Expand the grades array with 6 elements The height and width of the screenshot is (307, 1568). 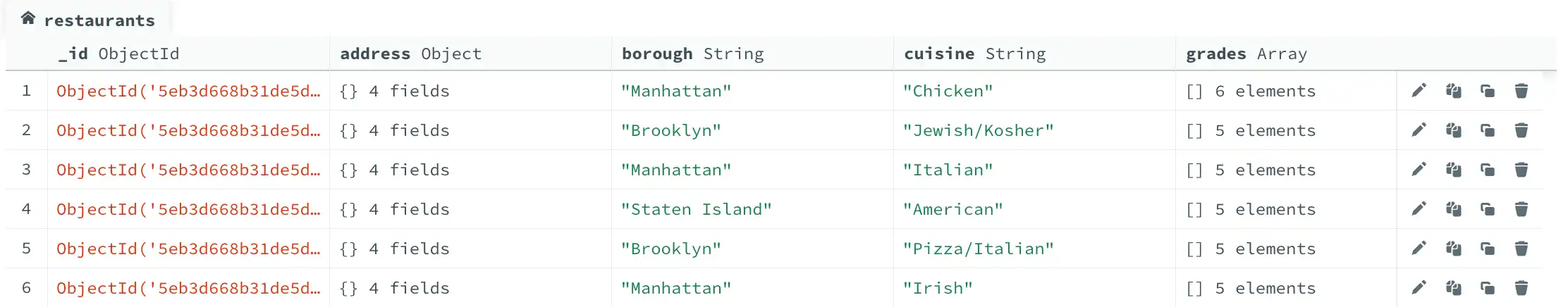coord(1194,92)
